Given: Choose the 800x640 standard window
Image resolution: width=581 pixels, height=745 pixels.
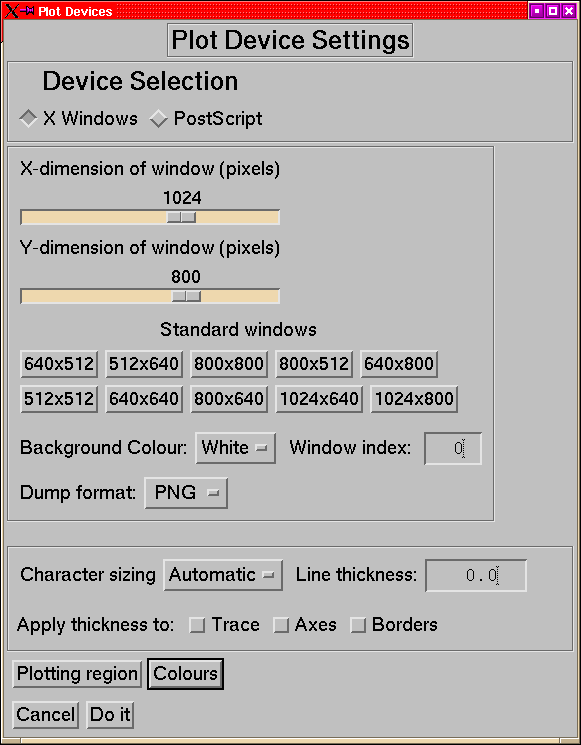Looking at the screenshot, I should 229,399.
